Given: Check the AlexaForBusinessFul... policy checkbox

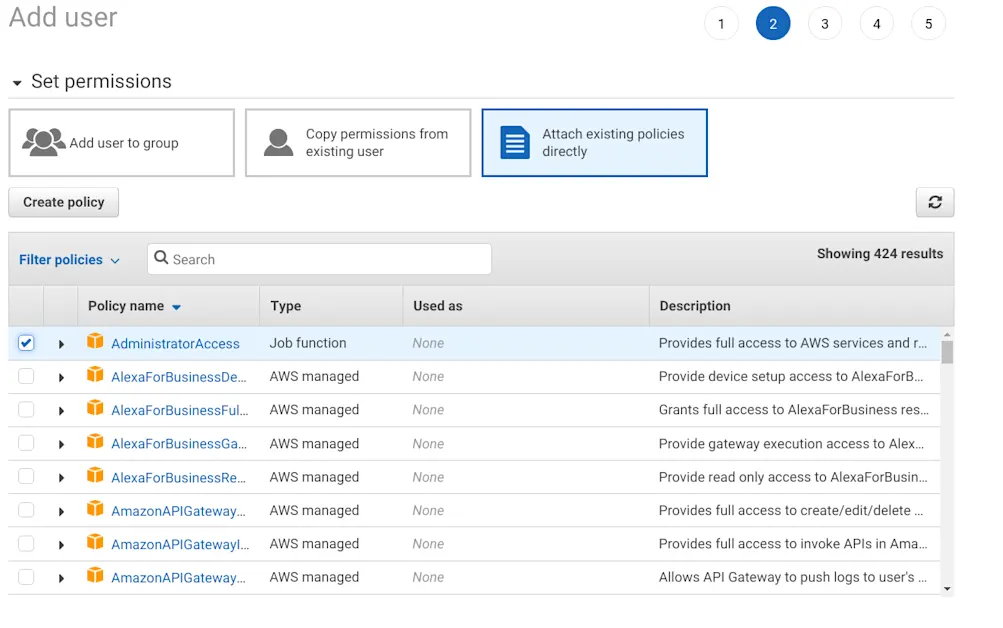Looking at the screenshot, I should click(26, 410).
